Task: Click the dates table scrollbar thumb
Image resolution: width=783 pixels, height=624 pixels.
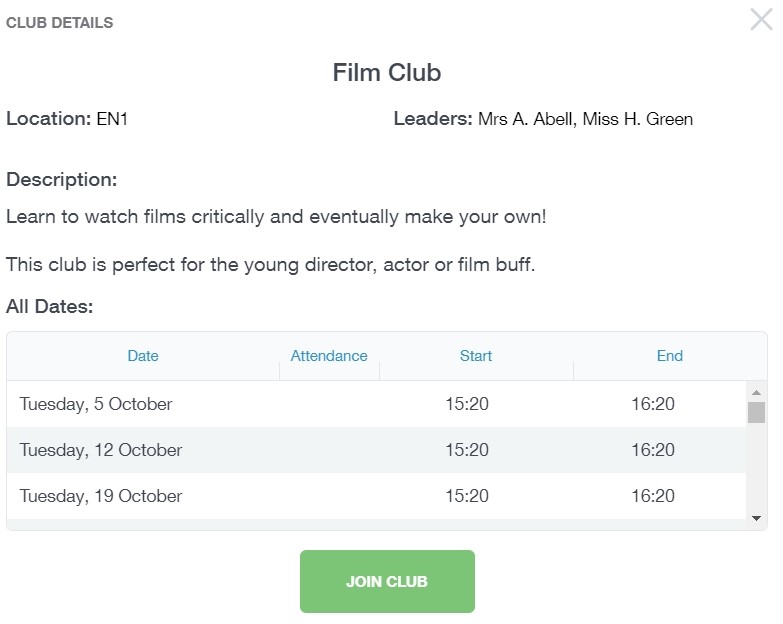Action: 756,412
